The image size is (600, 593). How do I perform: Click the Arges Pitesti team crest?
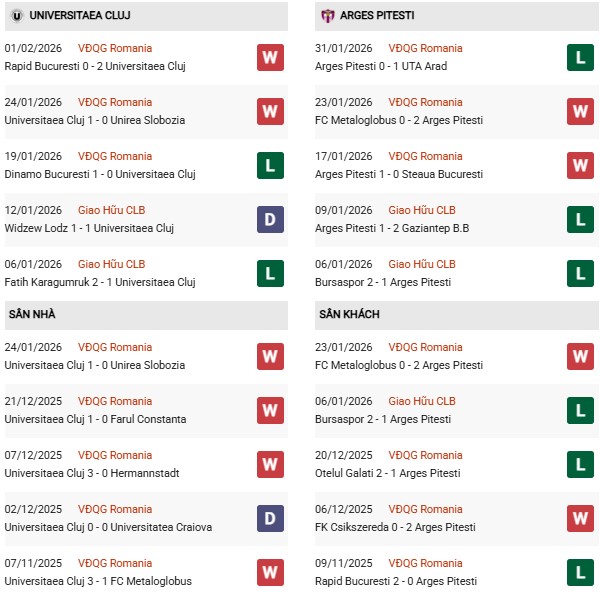pos(327,16)
